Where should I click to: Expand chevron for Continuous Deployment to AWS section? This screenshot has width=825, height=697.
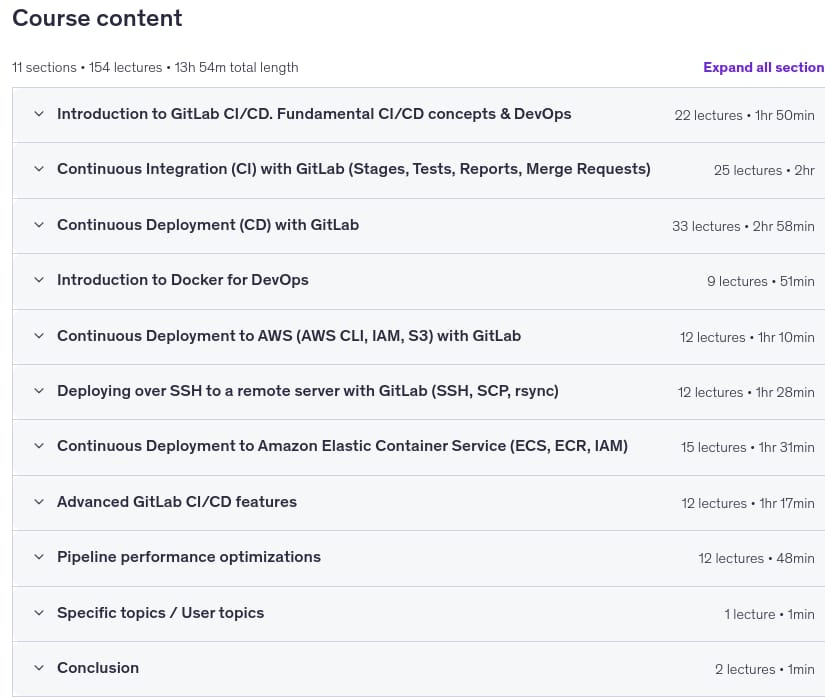point(39,336)
